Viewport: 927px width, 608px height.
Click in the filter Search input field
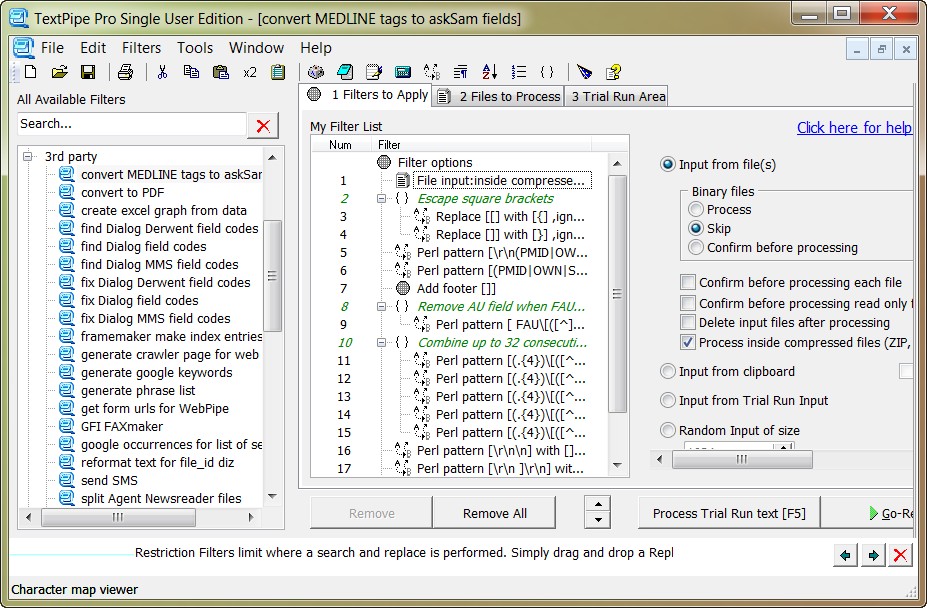(x=131, y=124)
